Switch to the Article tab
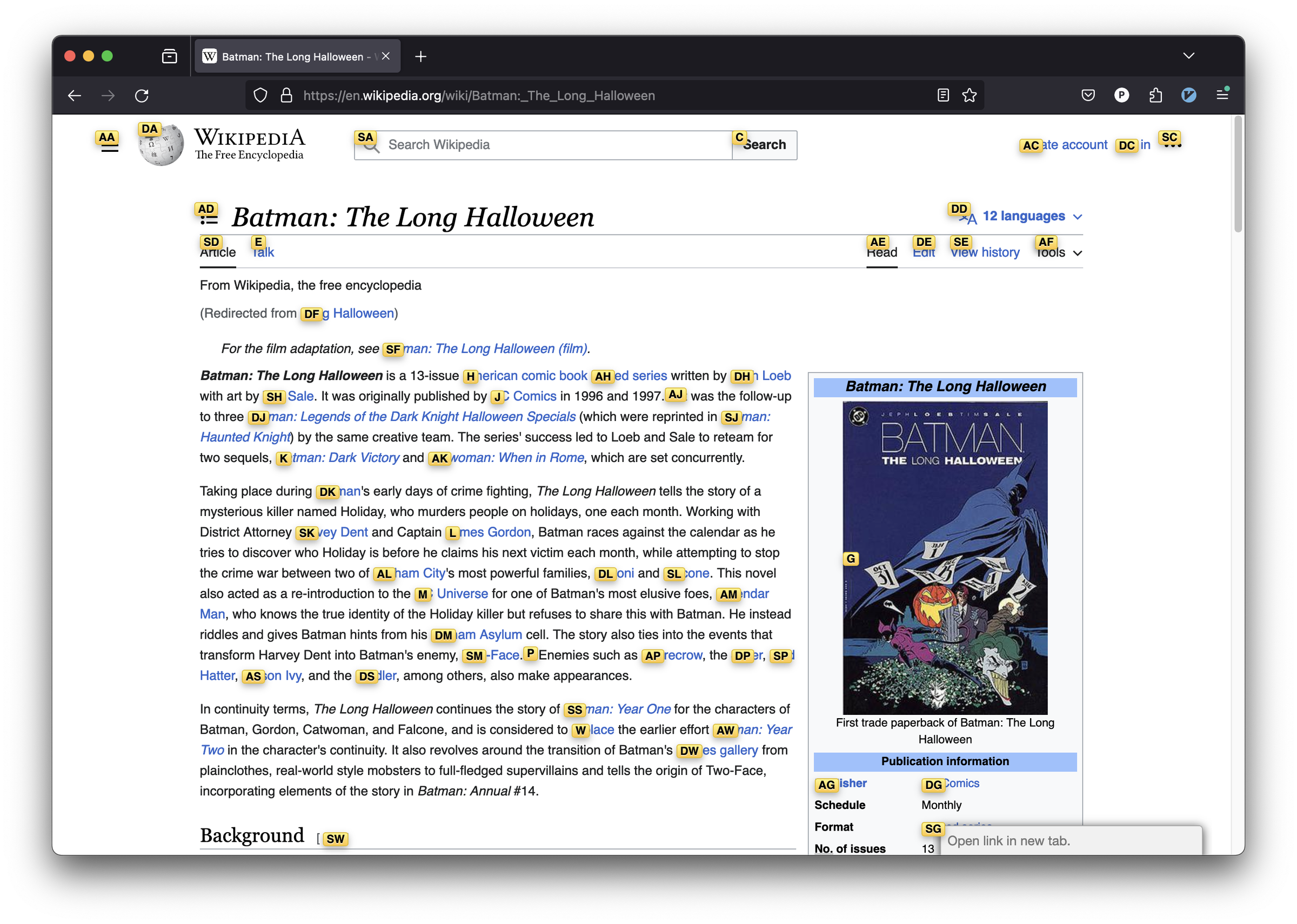The image size is (1297, 924). click(218, 253)
